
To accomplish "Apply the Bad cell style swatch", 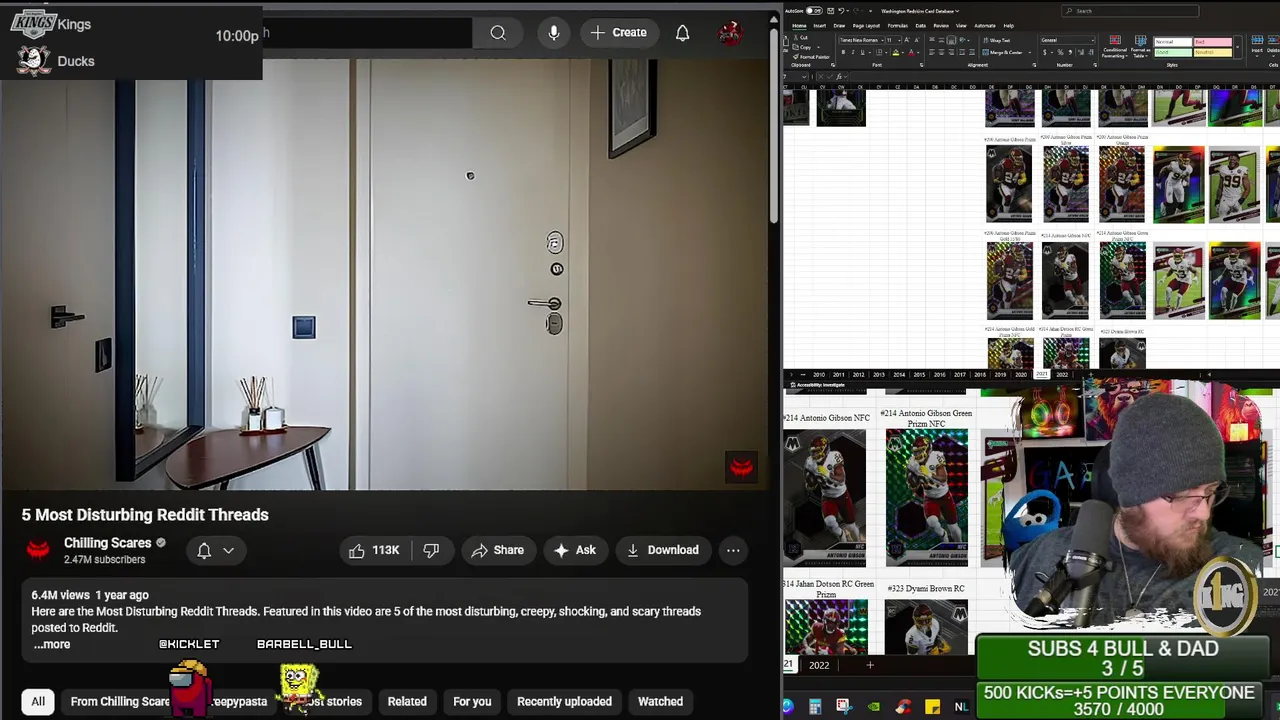I will click(1212, 42).
